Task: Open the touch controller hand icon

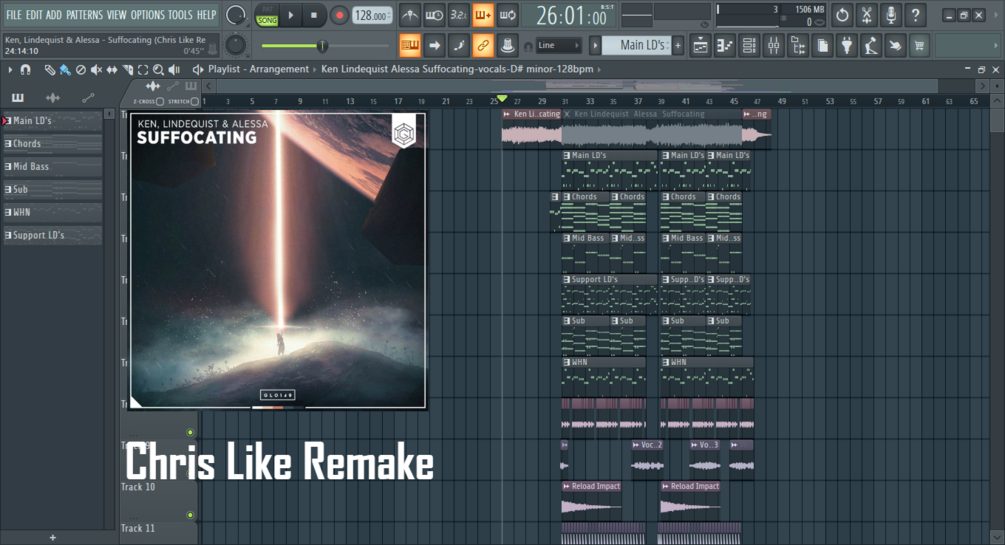Action: click(895, 46)
